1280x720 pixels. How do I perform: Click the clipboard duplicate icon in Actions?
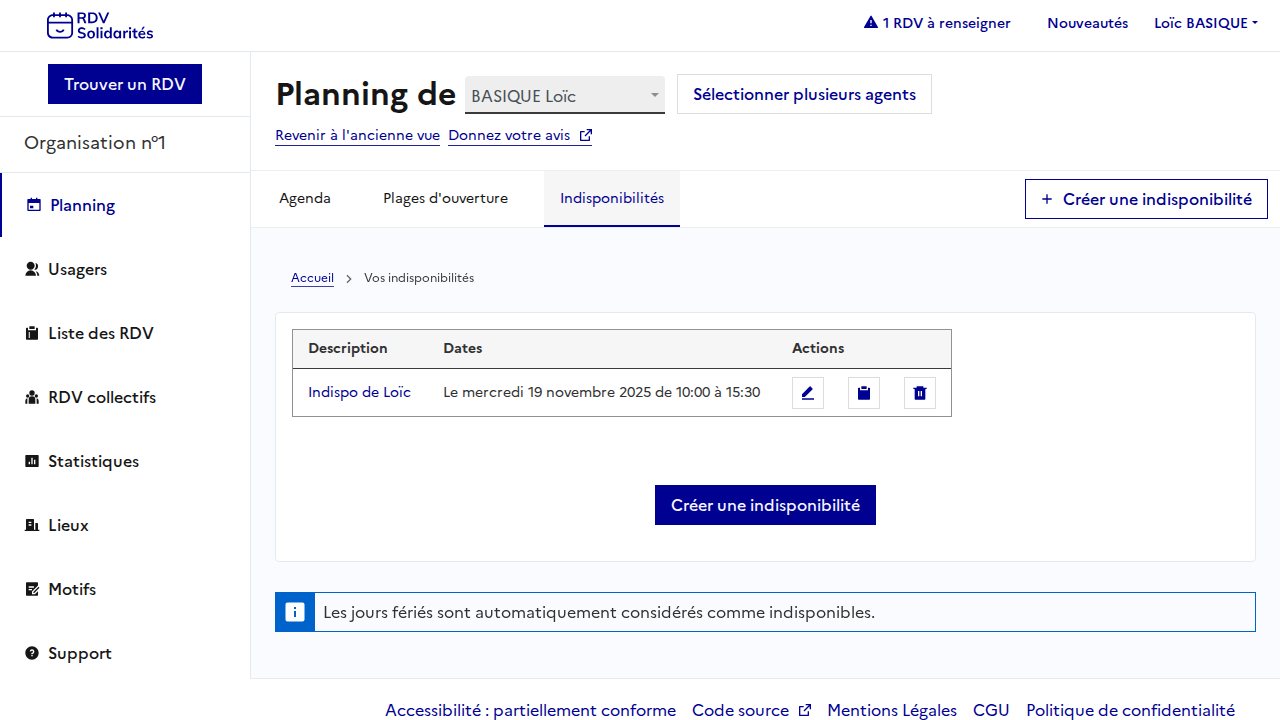tap(863, 393)
